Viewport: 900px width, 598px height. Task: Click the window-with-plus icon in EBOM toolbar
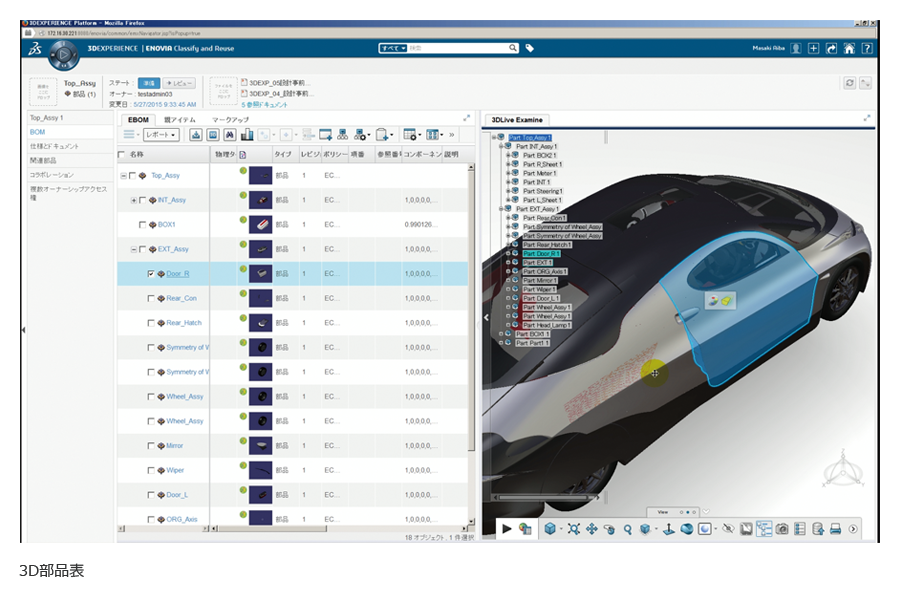pos(325,135)
